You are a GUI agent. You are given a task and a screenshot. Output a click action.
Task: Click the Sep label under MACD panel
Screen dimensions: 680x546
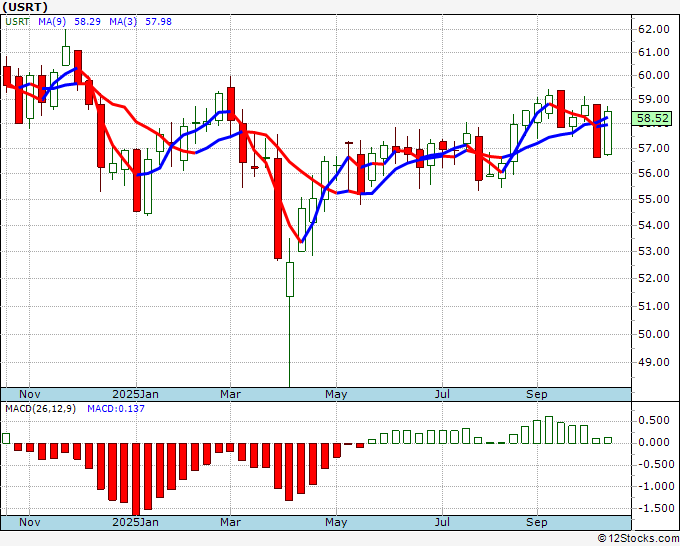(x=536, y=522)
